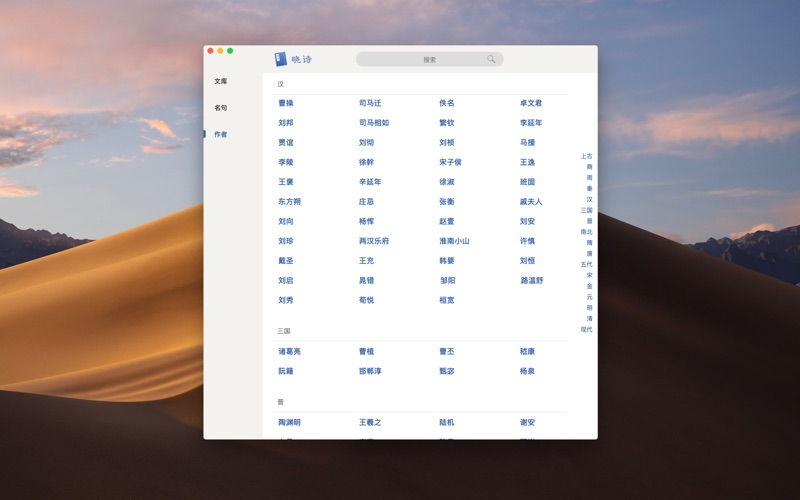Image resolution: width=800 pixels, height=500 pixels.
Task: Open author 佚名 in 汉 section
Action: 446,103
